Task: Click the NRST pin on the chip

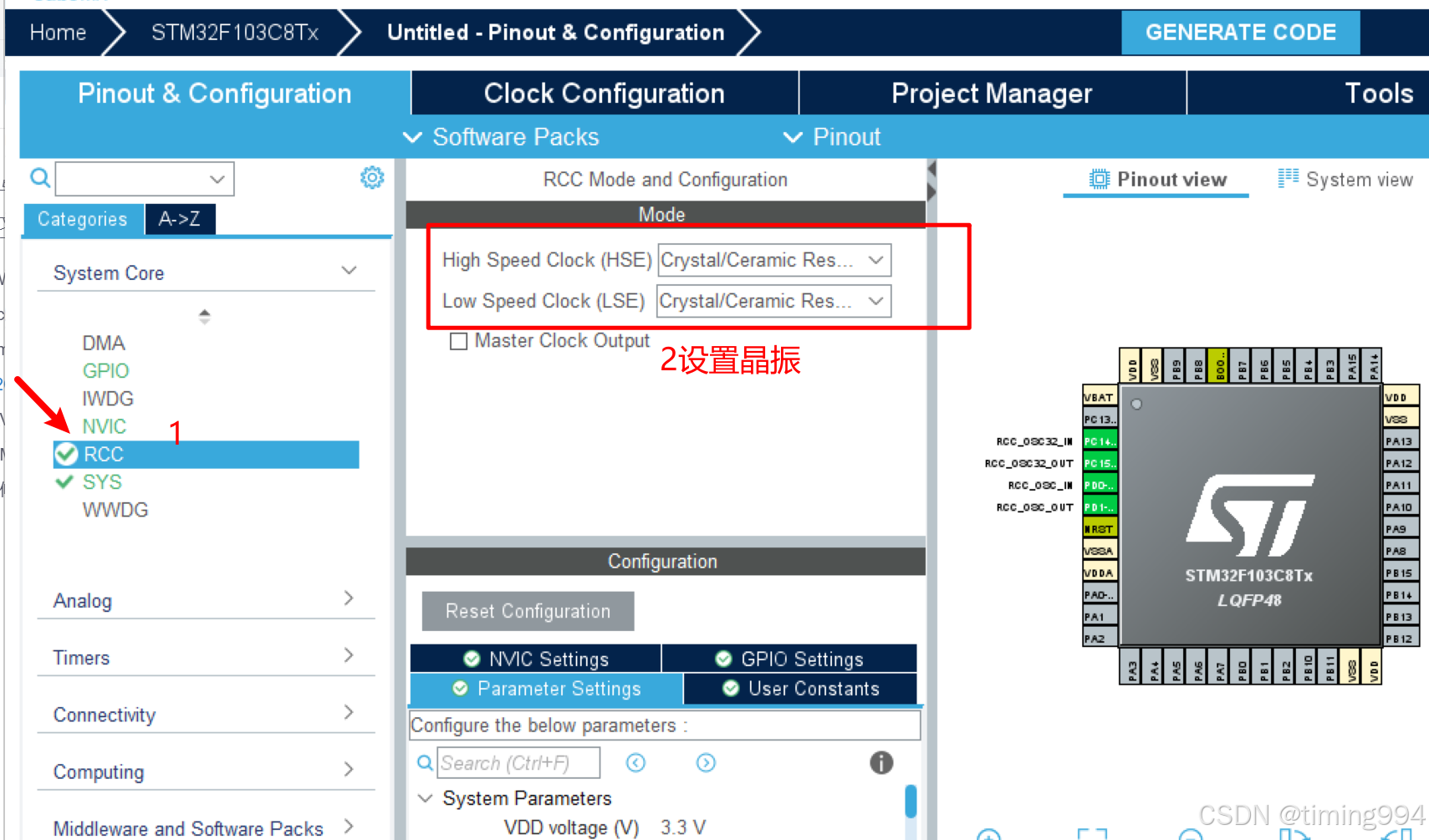Action: click(x=1100, y=529)
